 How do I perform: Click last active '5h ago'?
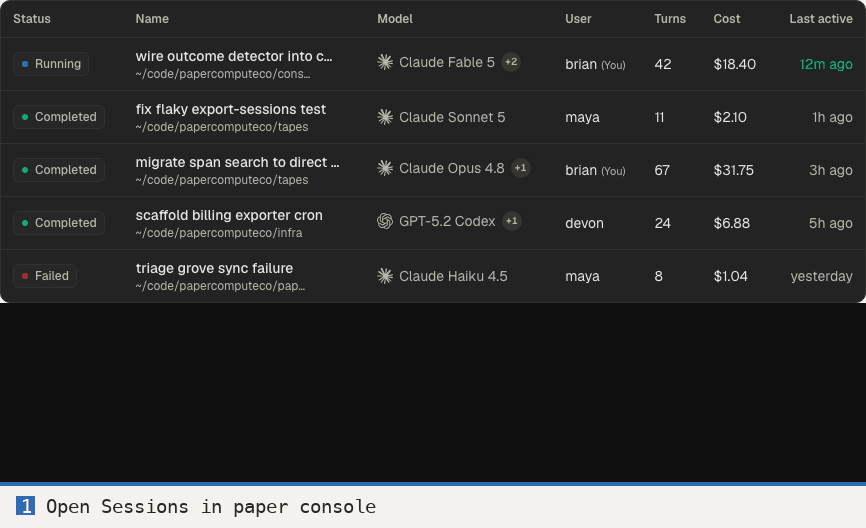(831, 223)
